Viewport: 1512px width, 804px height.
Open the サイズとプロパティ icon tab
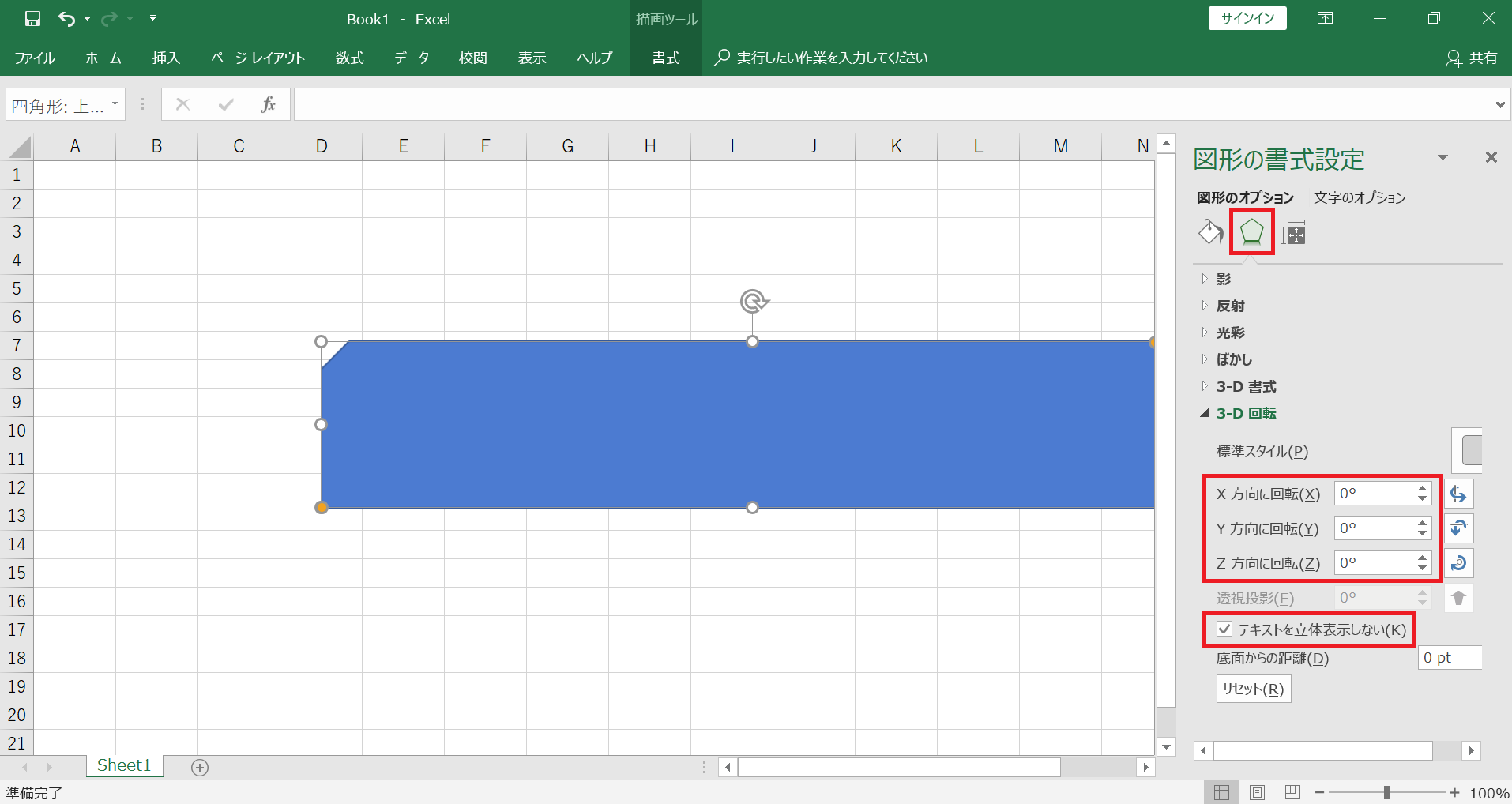click(1293, 233)
